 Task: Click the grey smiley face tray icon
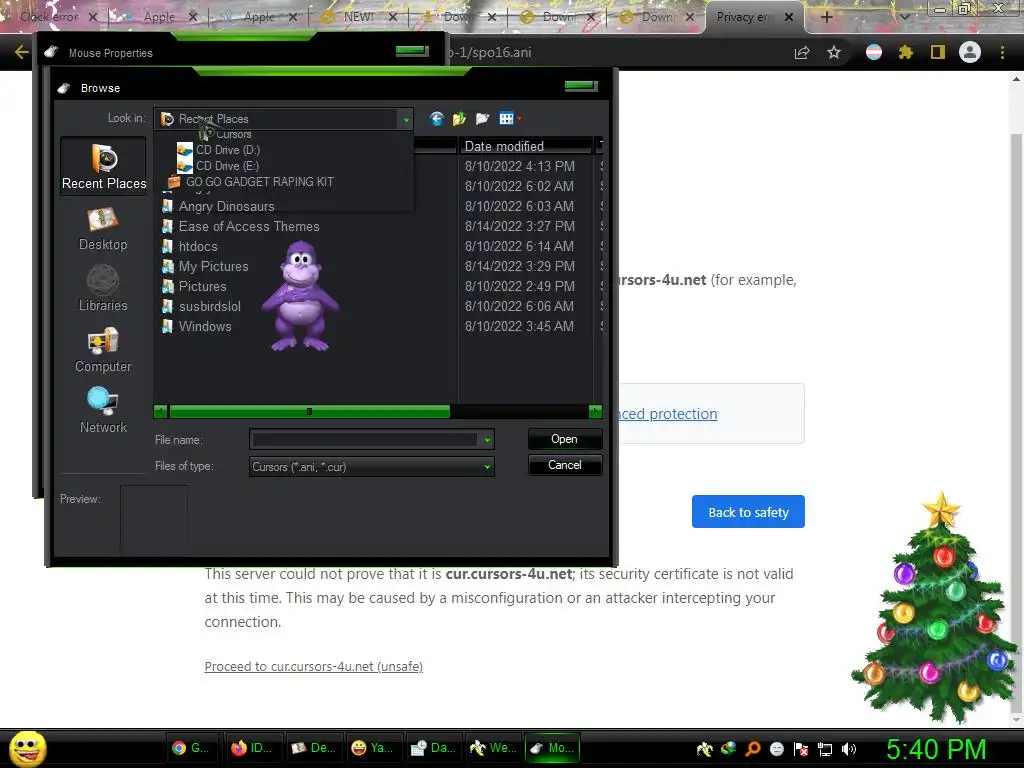point(776,749)
